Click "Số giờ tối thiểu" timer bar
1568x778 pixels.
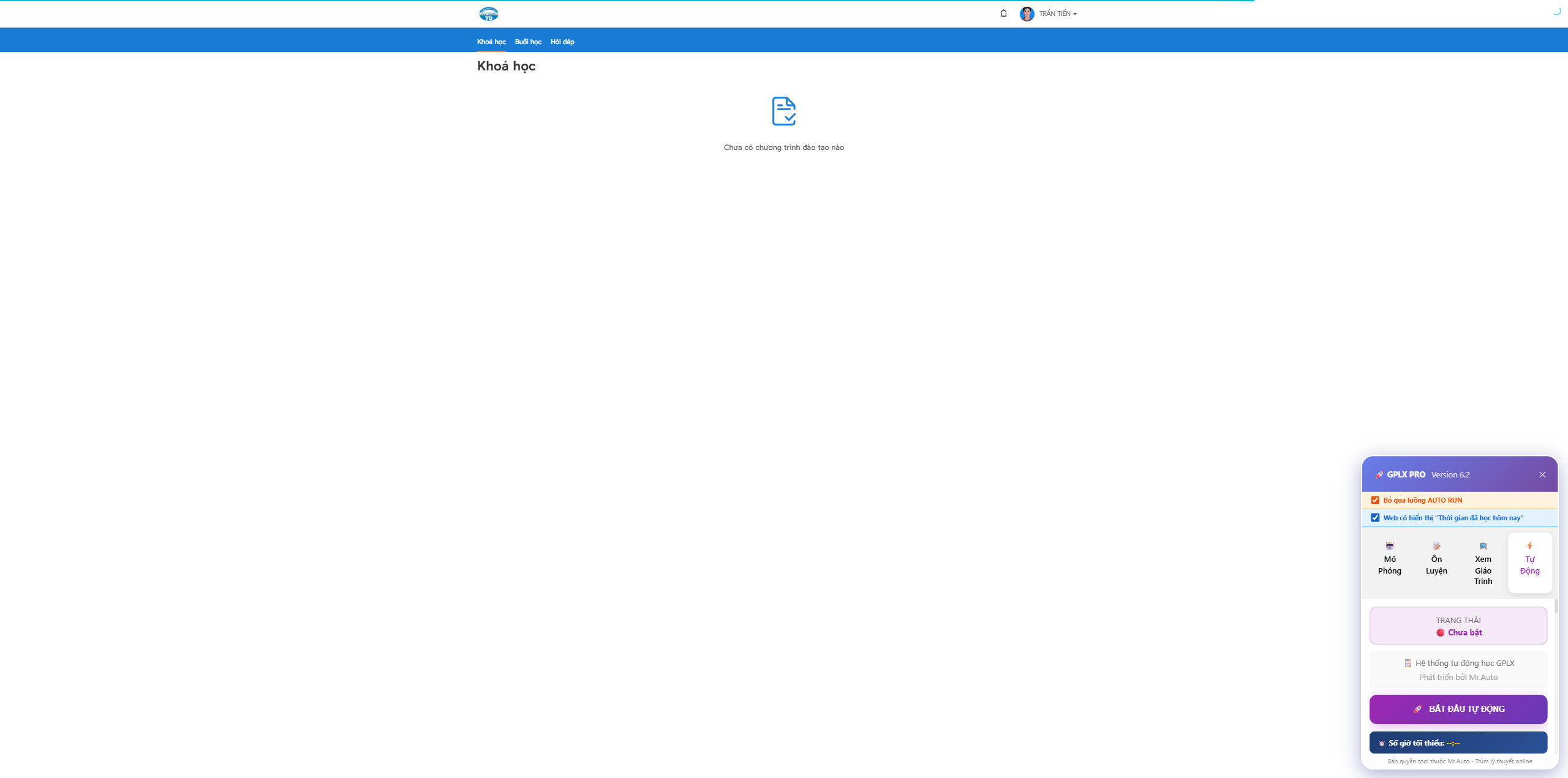point(1458,742)
